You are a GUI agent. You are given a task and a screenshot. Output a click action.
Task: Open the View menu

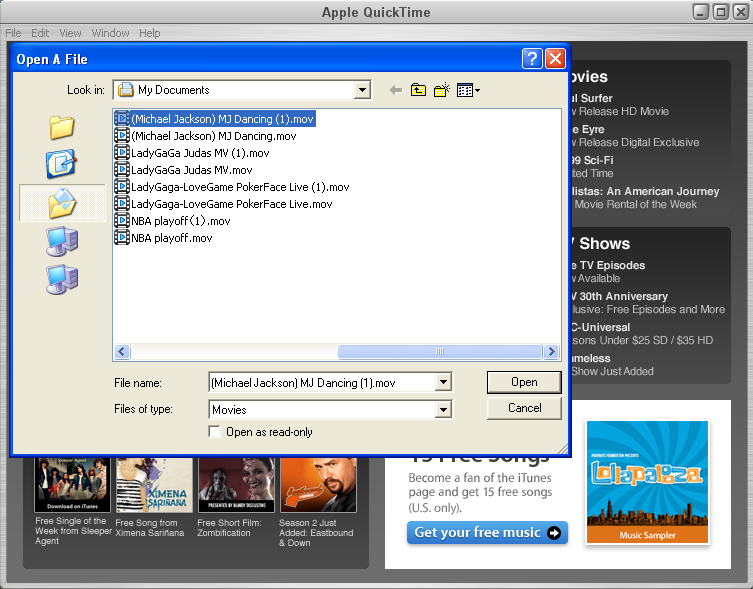(x=70, y=33)
